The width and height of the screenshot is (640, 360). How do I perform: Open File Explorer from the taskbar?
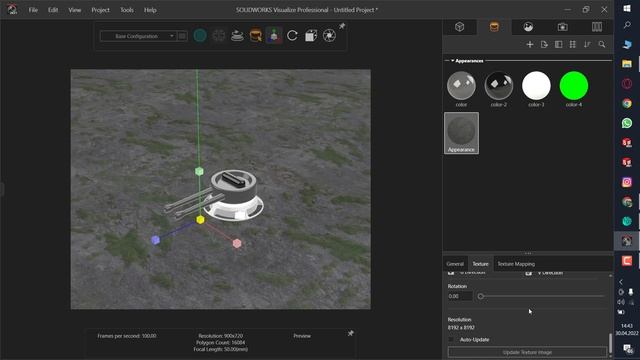click(627, 64)
